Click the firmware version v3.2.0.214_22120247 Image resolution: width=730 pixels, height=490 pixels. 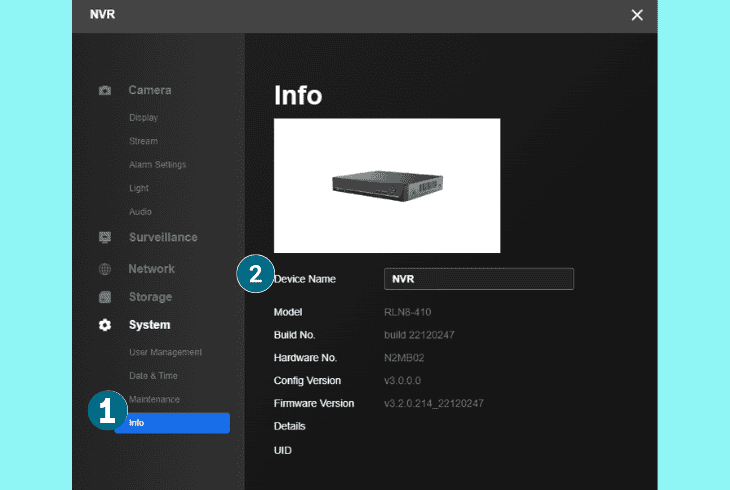(x=433, y=403)
